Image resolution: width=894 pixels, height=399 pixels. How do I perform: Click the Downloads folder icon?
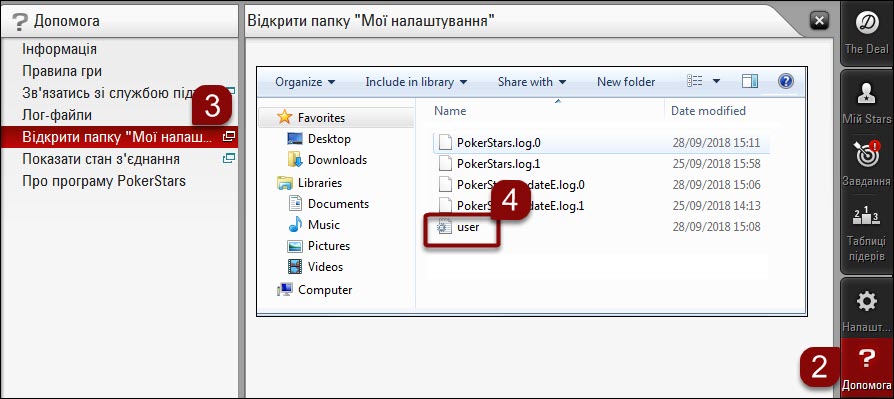pos(295,160)
